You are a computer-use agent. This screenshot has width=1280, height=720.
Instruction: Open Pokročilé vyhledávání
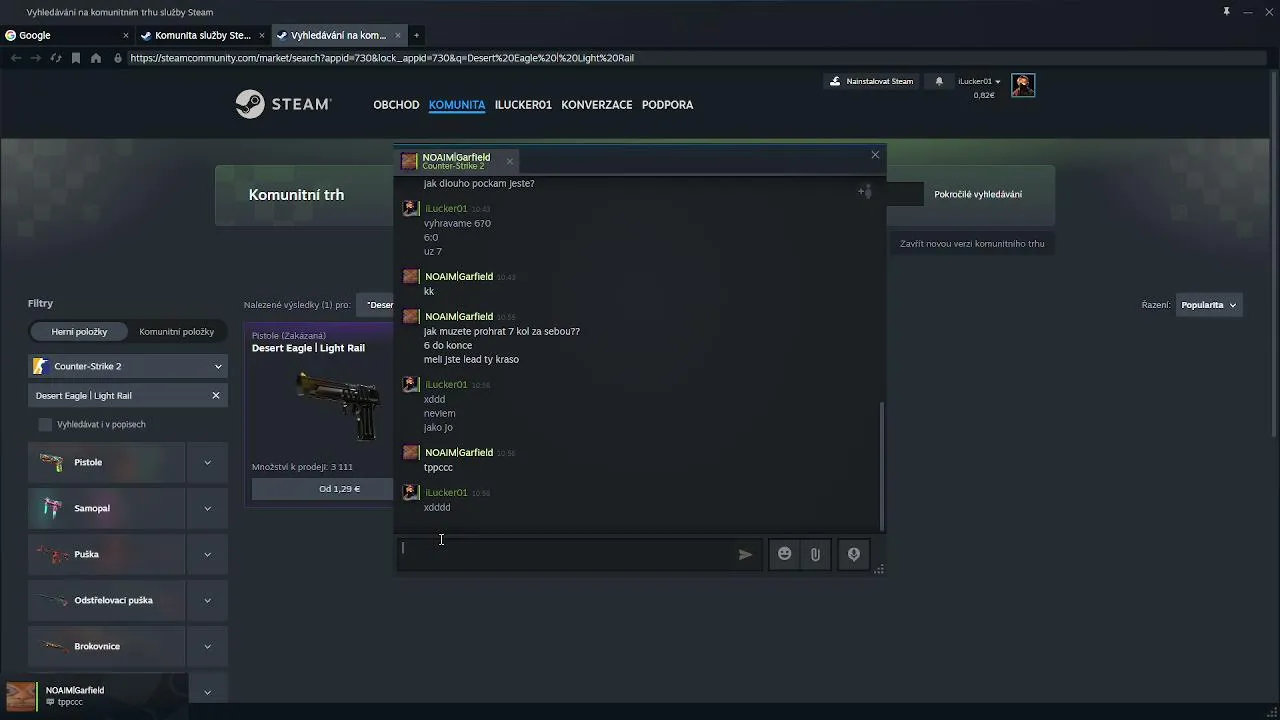(x=978, y=194)
